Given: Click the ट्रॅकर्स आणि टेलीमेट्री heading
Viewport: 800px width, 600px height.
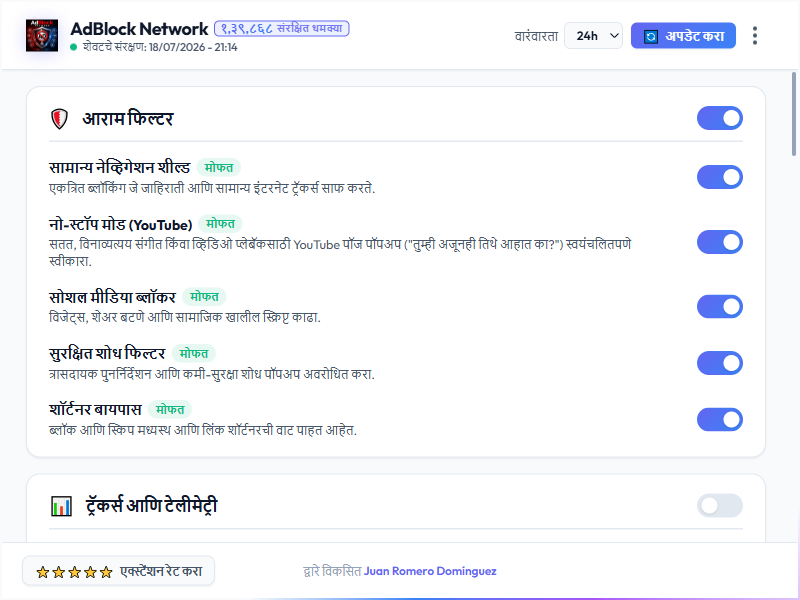Looking at the screenshot, I should pyautogui.click(x=152, y=506).
